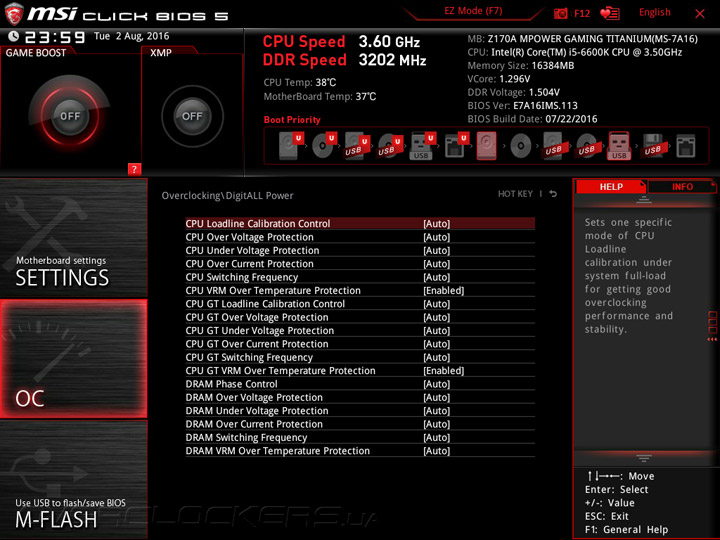Select the UEFI USB CD/DVD boot icon
The height and width of the screenshot is (540, 720).
coord(390,146)
